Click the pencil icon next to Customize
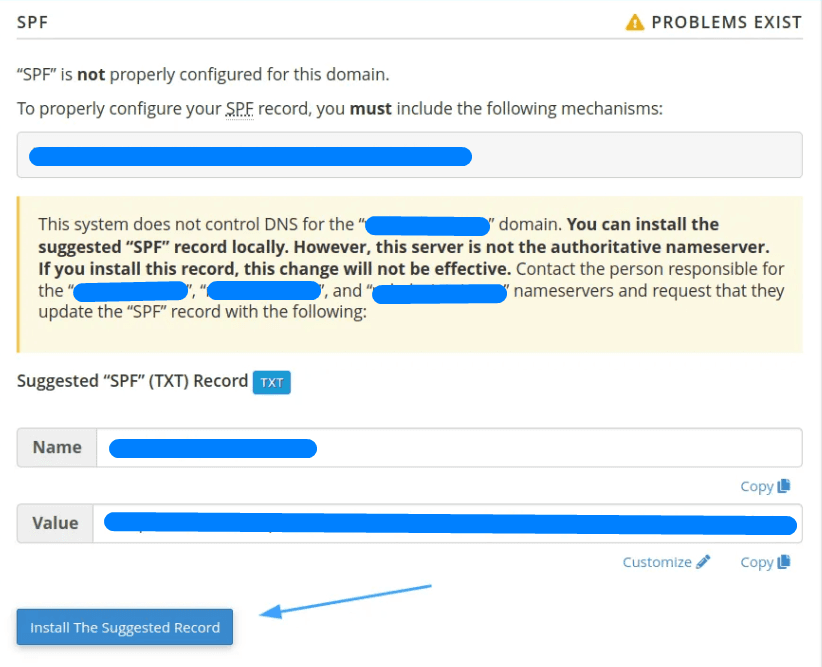This screenshot has height=667, width=822. tap(700, 561)
